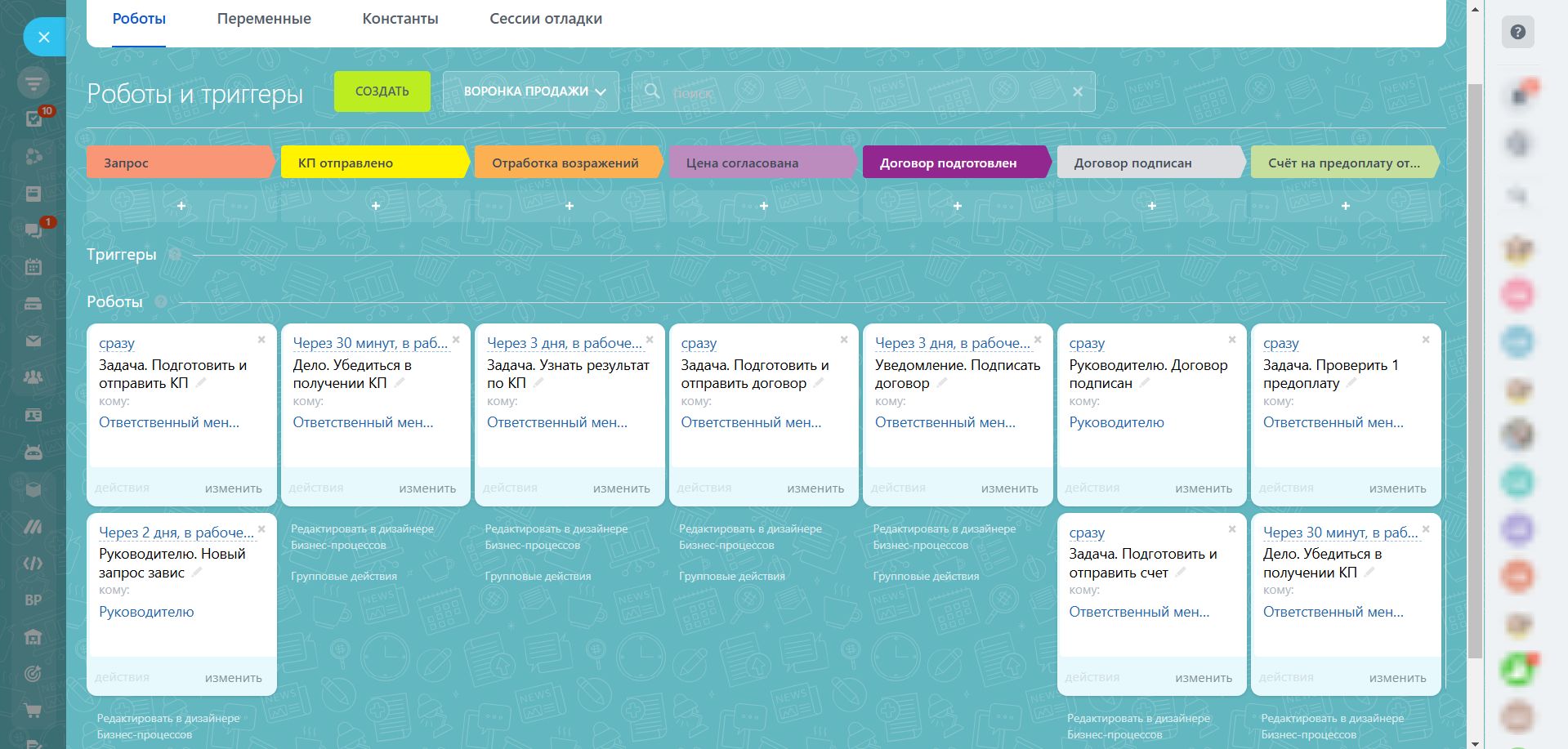
Task: Switch to the Переменные tab
Action: coord(264,19)
